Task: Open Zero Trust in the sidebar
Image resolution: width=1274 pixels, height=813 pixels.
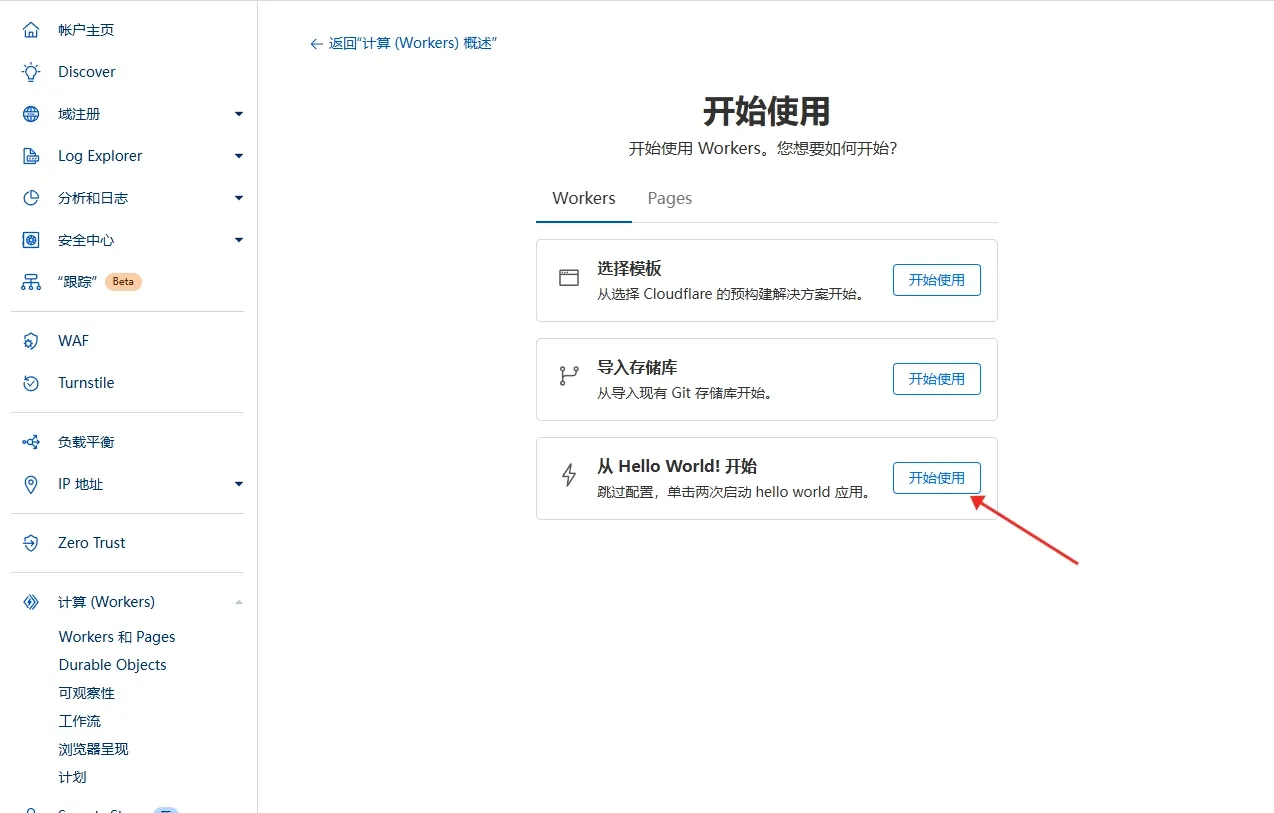Action: (92, 543)
